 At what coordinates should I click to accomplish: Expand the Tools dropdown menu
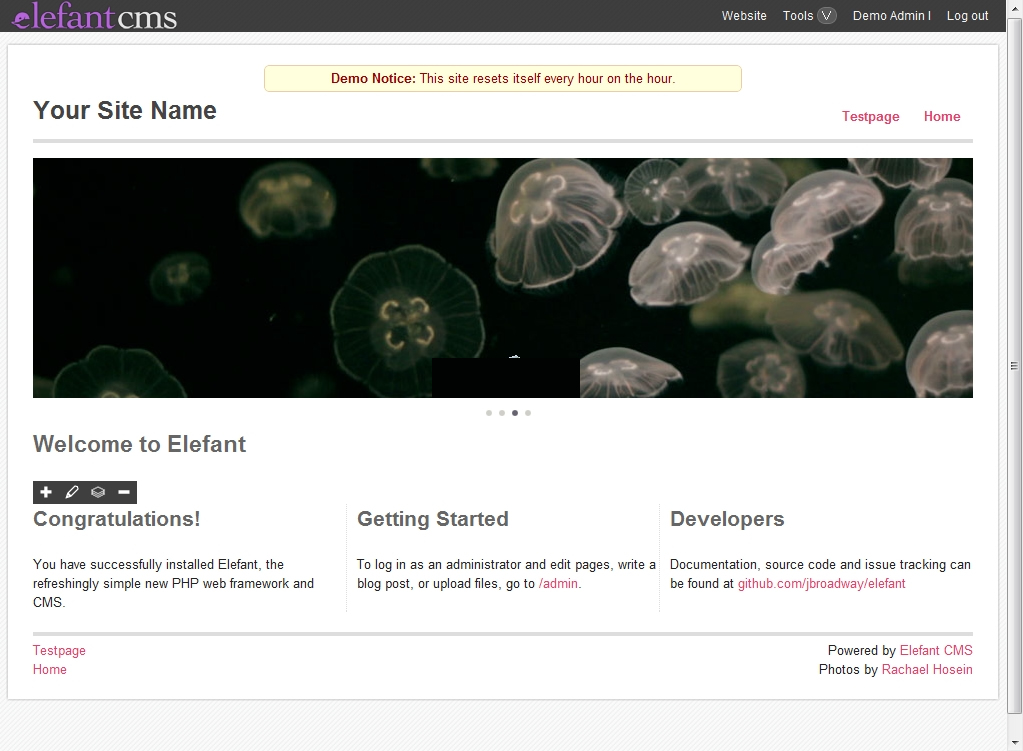click(x=808, y=16)
